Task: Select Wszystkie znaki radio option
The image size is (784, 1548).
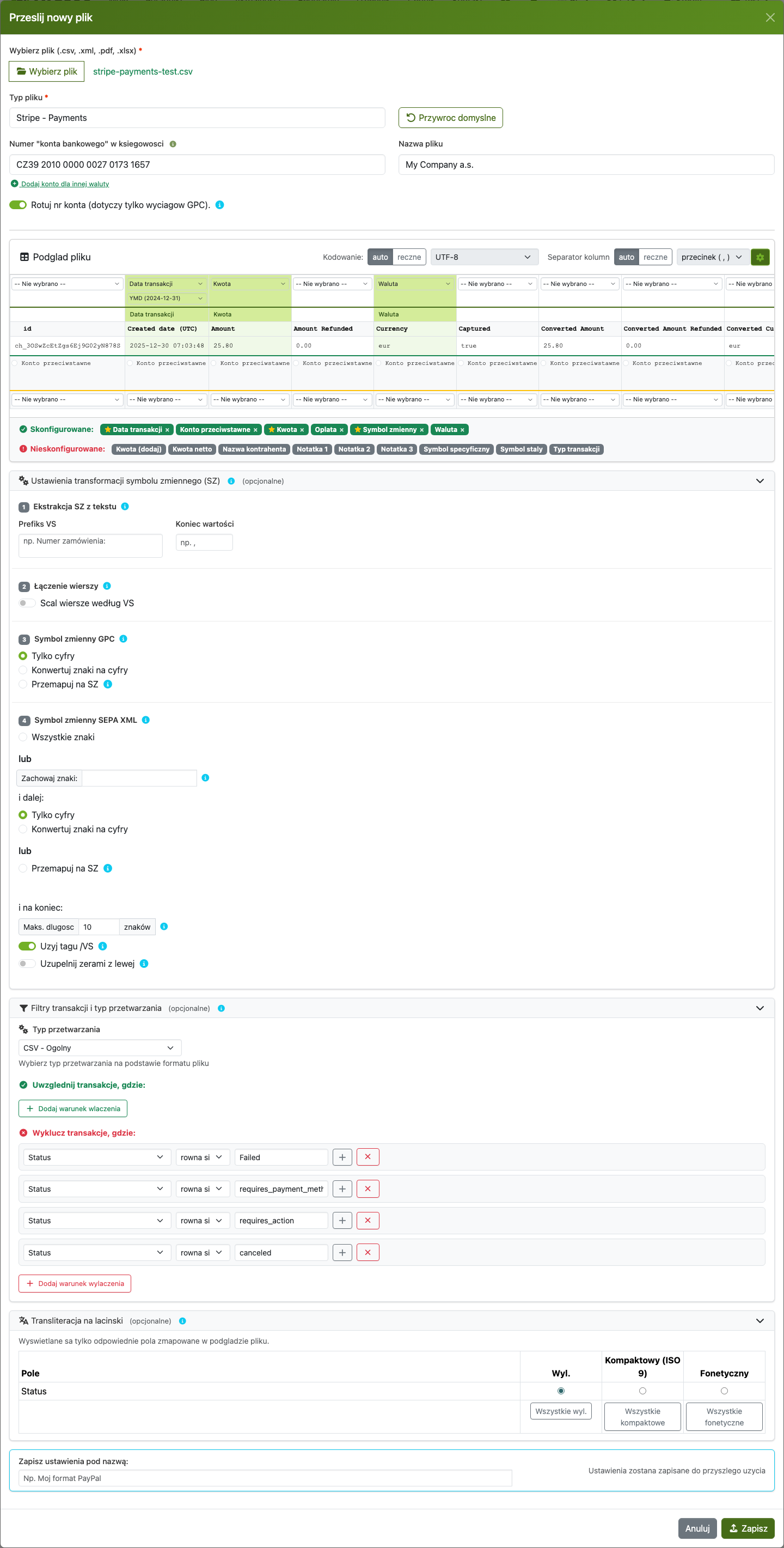Action: pos(23,738)
